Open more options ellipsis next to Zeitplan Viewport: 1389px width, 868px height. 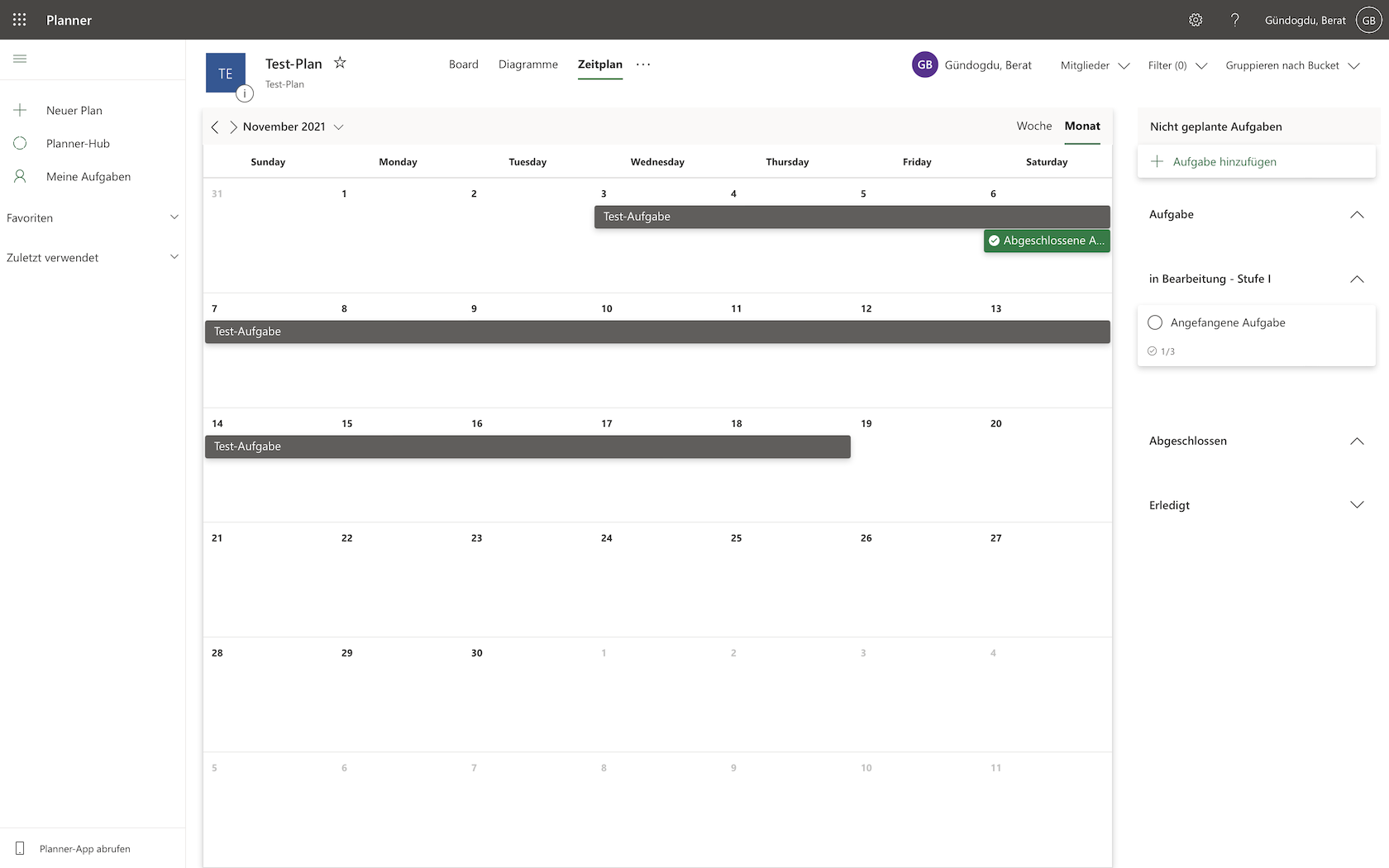coord(643,64)
